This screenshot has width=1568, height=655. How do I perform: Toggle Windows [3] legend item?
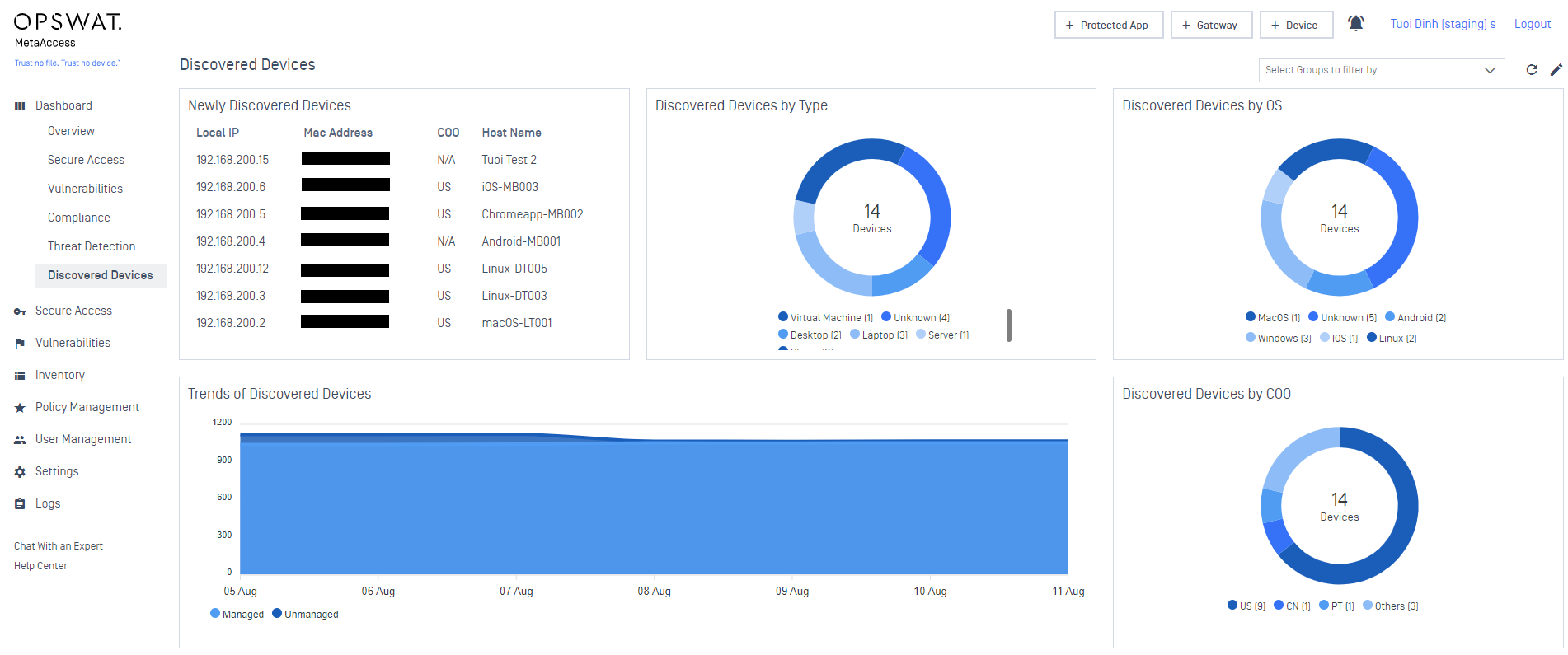pyautogui.click(x=1279, y=338)
